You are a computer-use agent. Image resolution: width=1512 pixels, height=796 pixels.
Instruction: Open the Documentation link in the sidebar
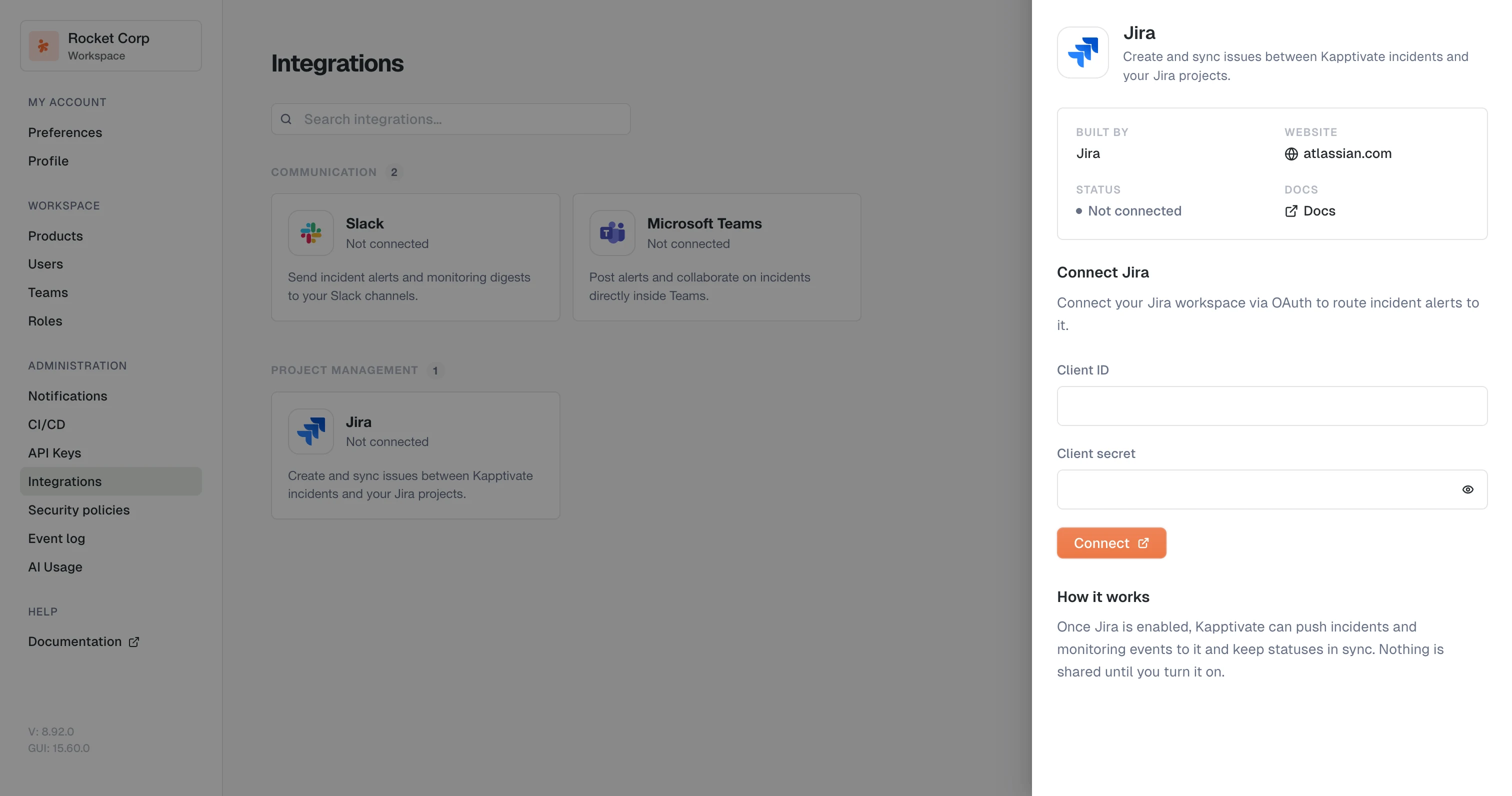[83, 641]
